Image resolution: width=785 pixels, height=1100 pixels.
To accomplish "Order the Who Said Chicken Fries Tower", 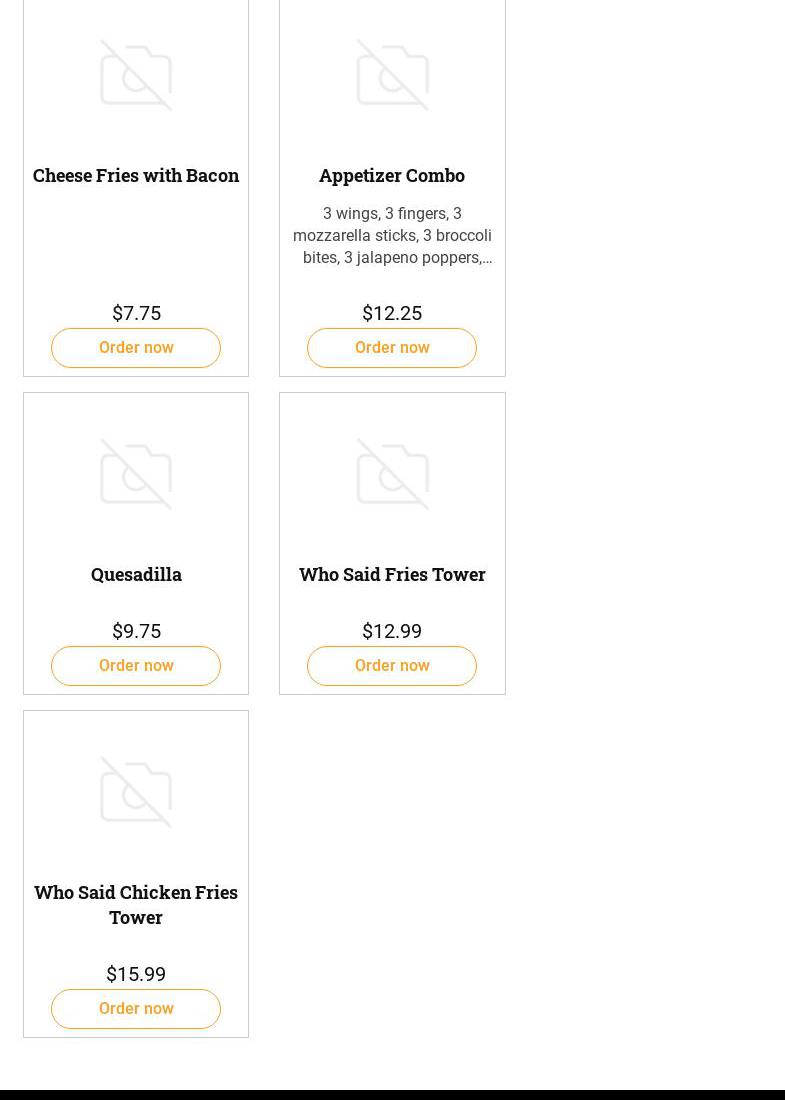I will tap(136, 1009).
